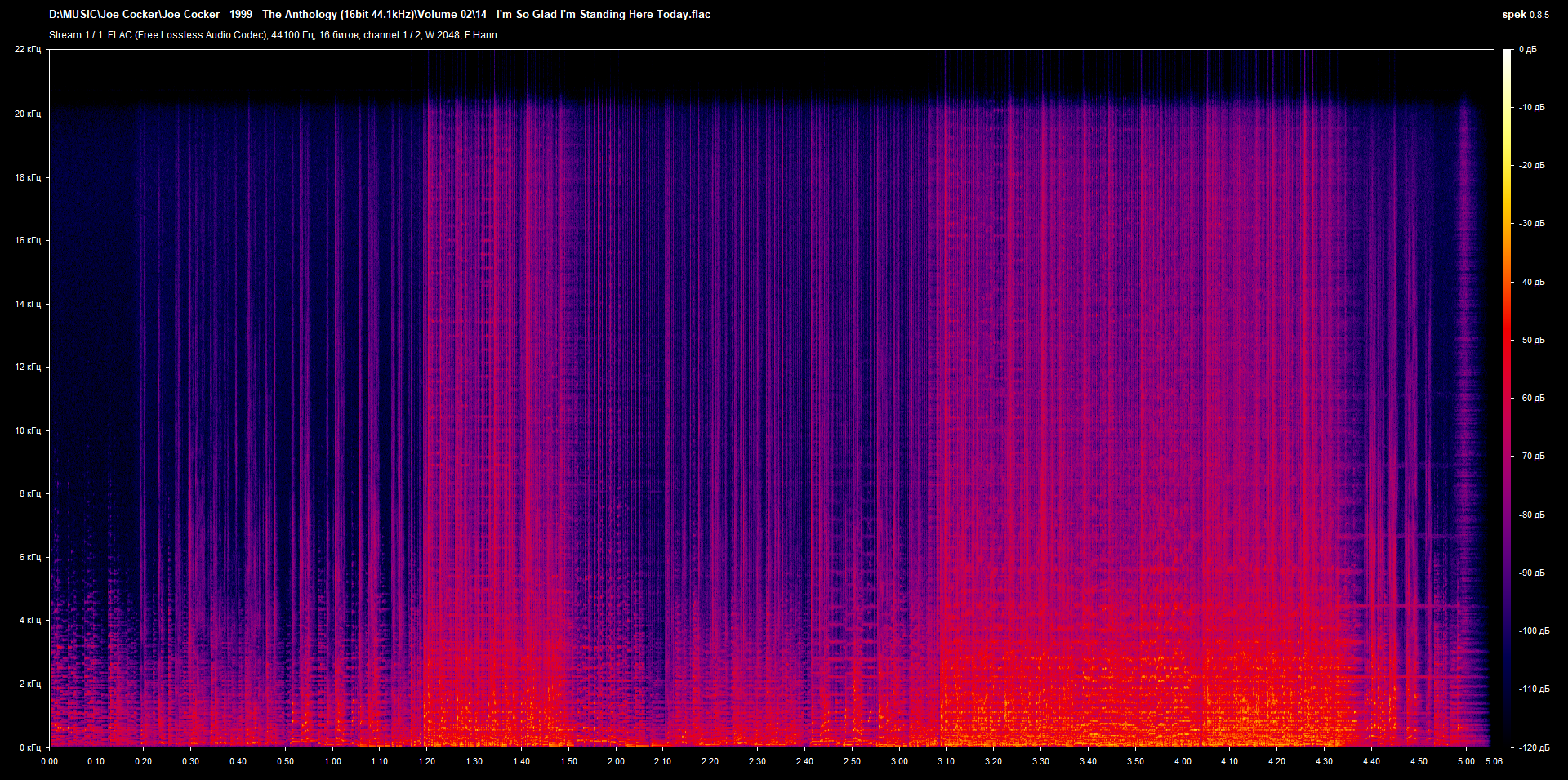Screen dimensions: 1568x780
Task: Click the 2:50 time axis label
Action: [x=852, y=761]
